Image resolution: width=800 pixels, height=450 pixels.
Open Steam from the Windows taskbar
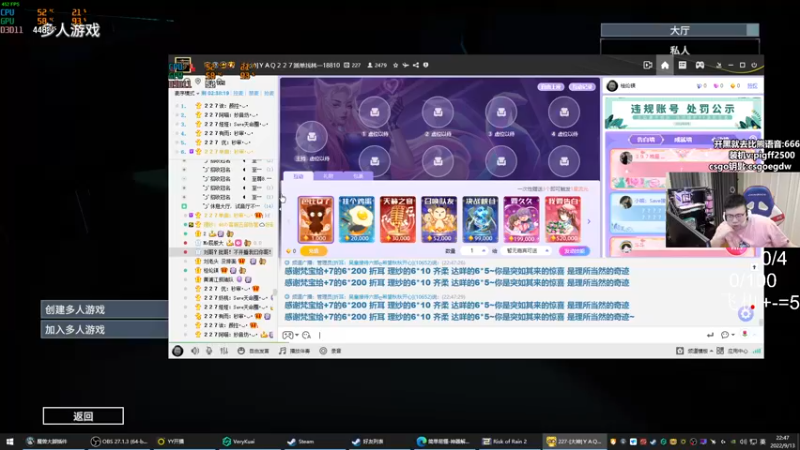coord(301,442)
